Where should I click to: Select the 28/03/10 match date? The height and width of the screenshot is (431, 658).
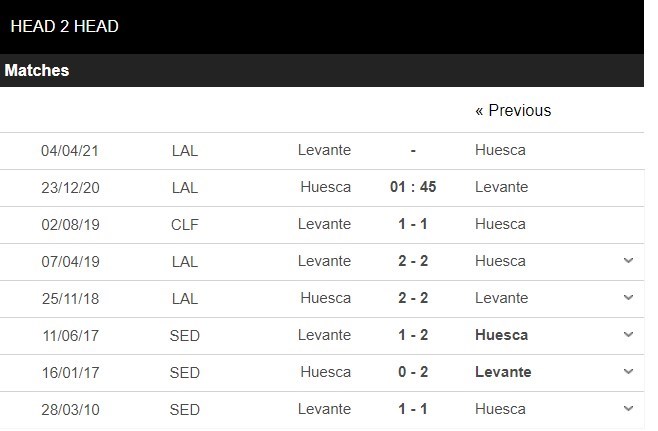tap(70, 409)
